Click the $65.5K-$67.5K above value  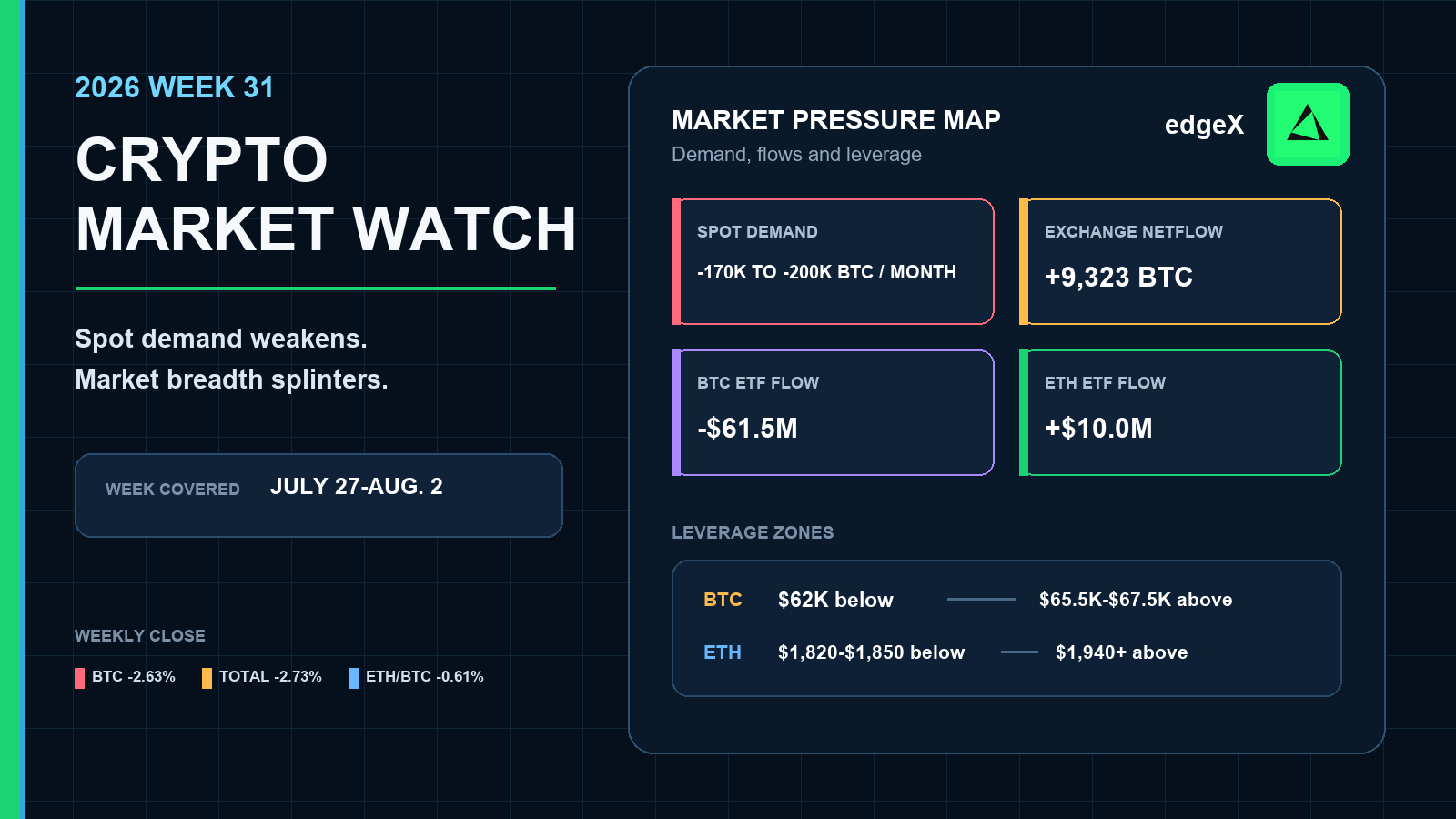click(x=1136, y=600)
